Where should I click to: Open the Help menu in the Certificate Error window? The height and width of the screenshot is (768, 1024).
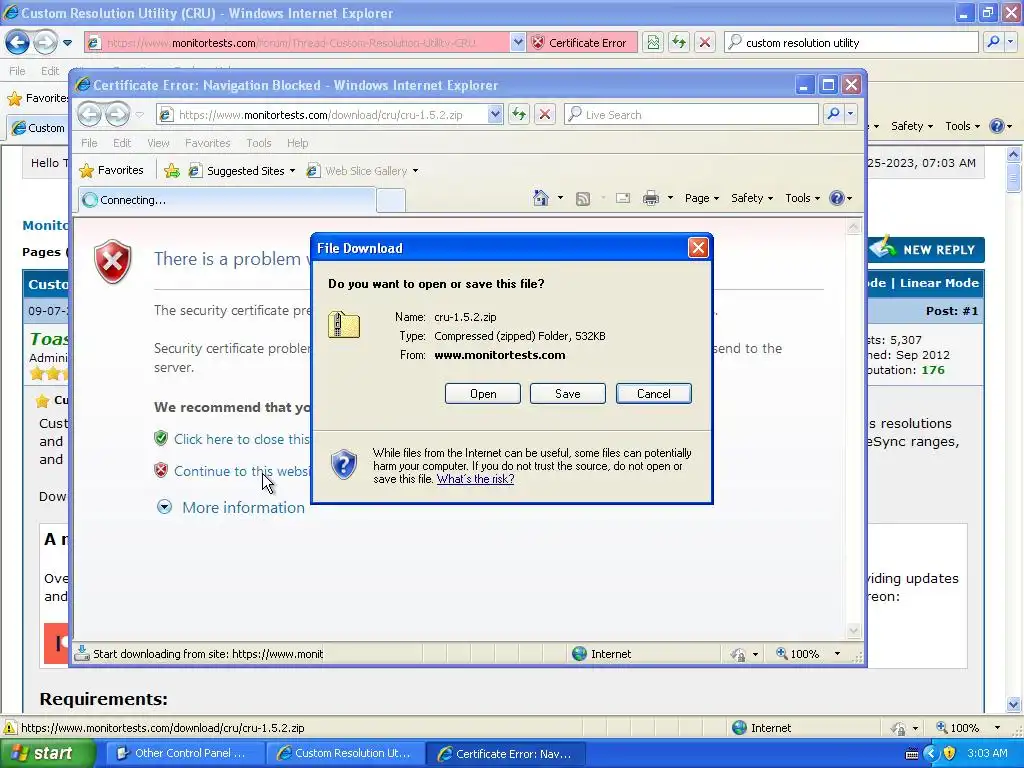(297, 143)
